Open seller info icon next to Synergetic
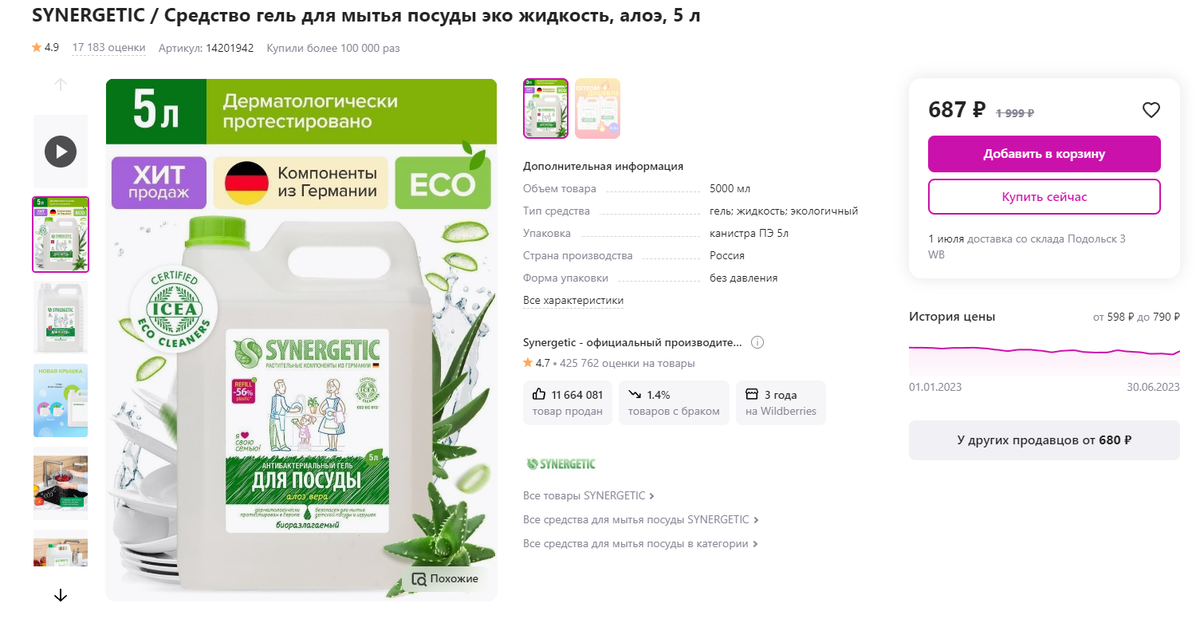 [757, 342]
